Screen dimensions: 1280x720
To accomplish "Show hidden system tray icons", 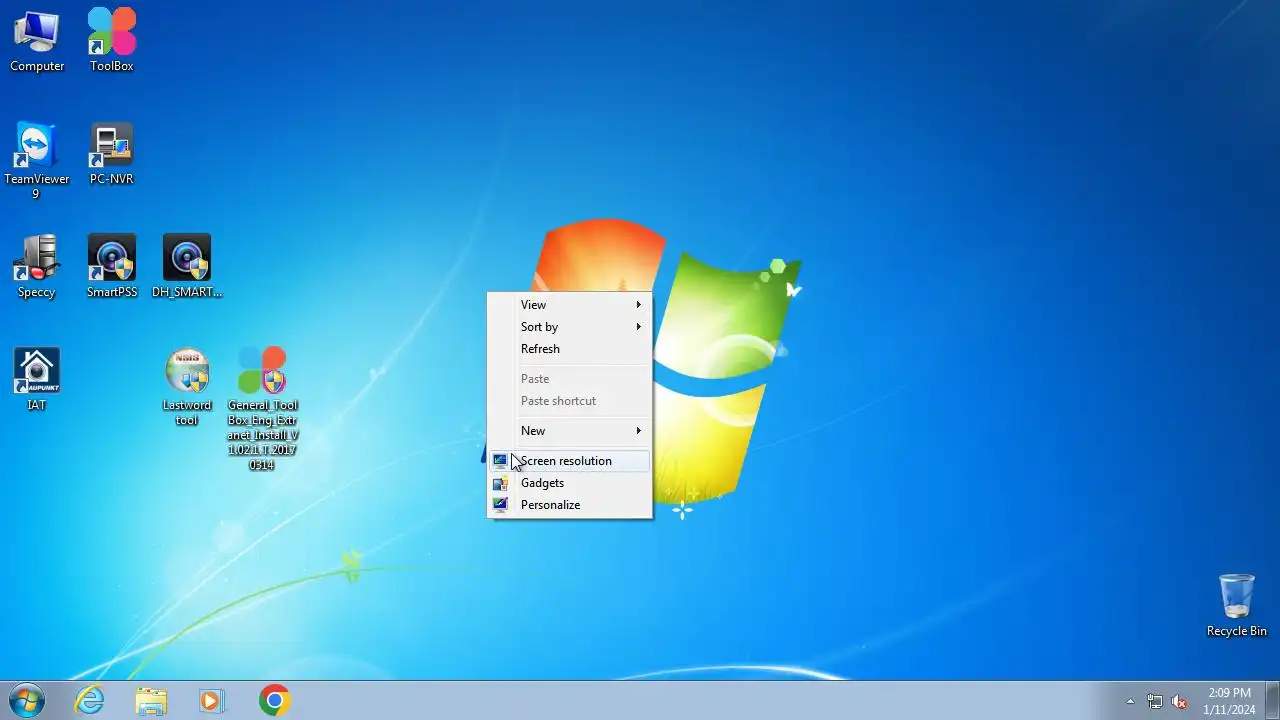I will [x=1130, y=702].
